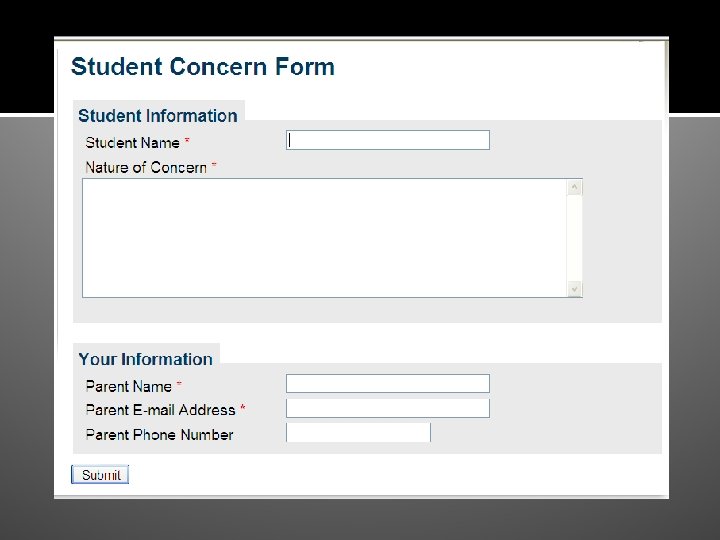Click the Your Information section heading

(146, 359)
